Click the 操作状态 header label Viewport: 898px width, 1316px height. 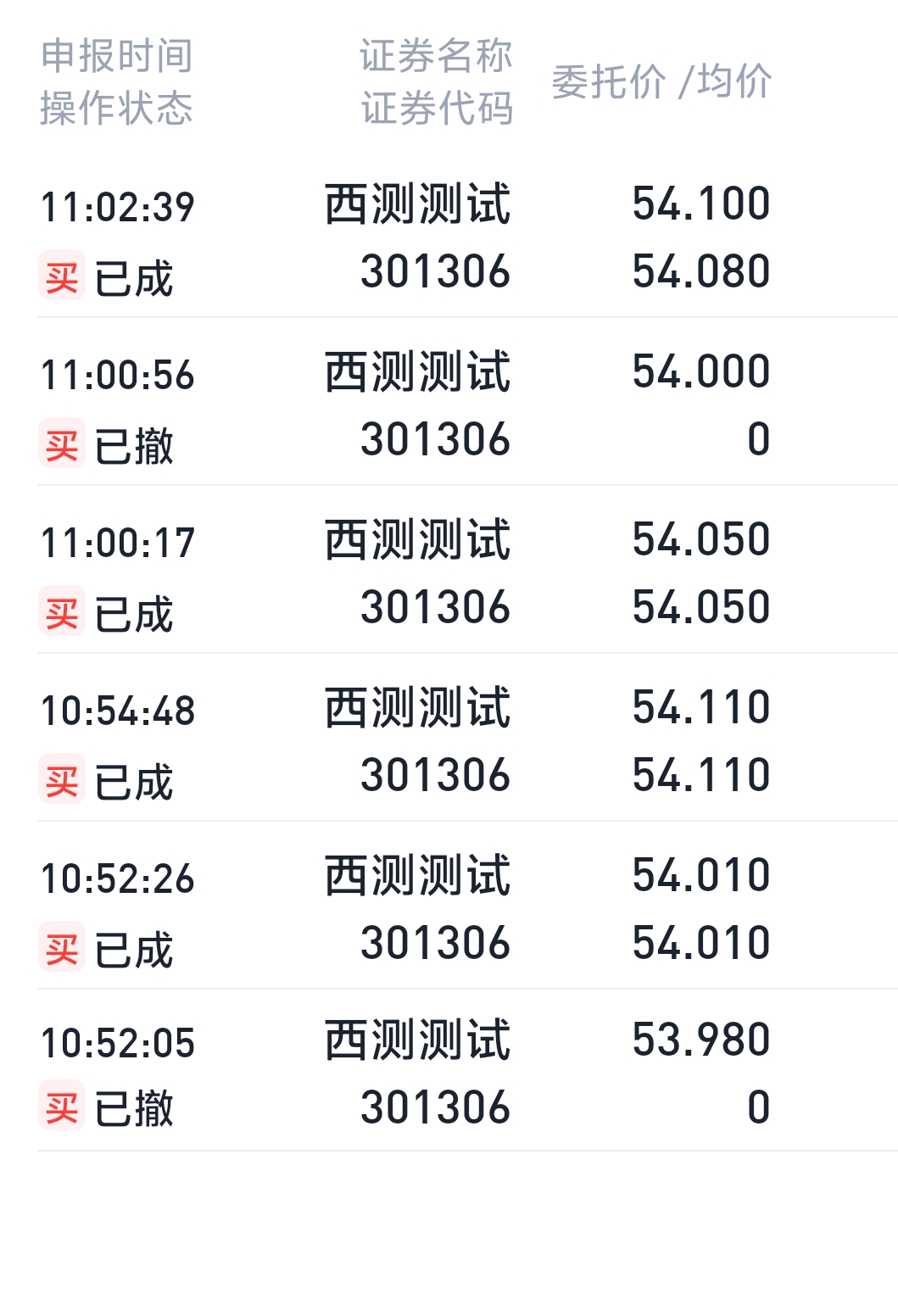tap(117, 109)
